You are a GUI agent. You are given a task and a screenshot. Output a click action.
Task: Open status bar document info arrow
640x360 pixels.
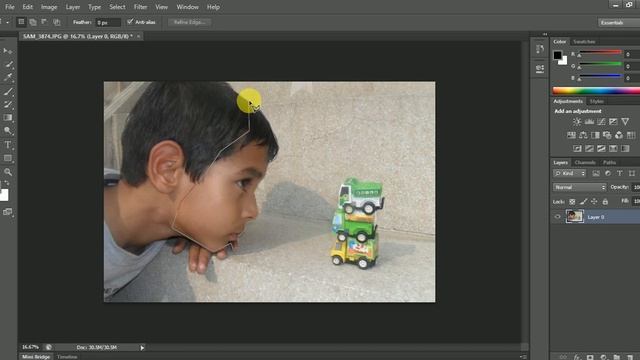(x=142, y=347)
